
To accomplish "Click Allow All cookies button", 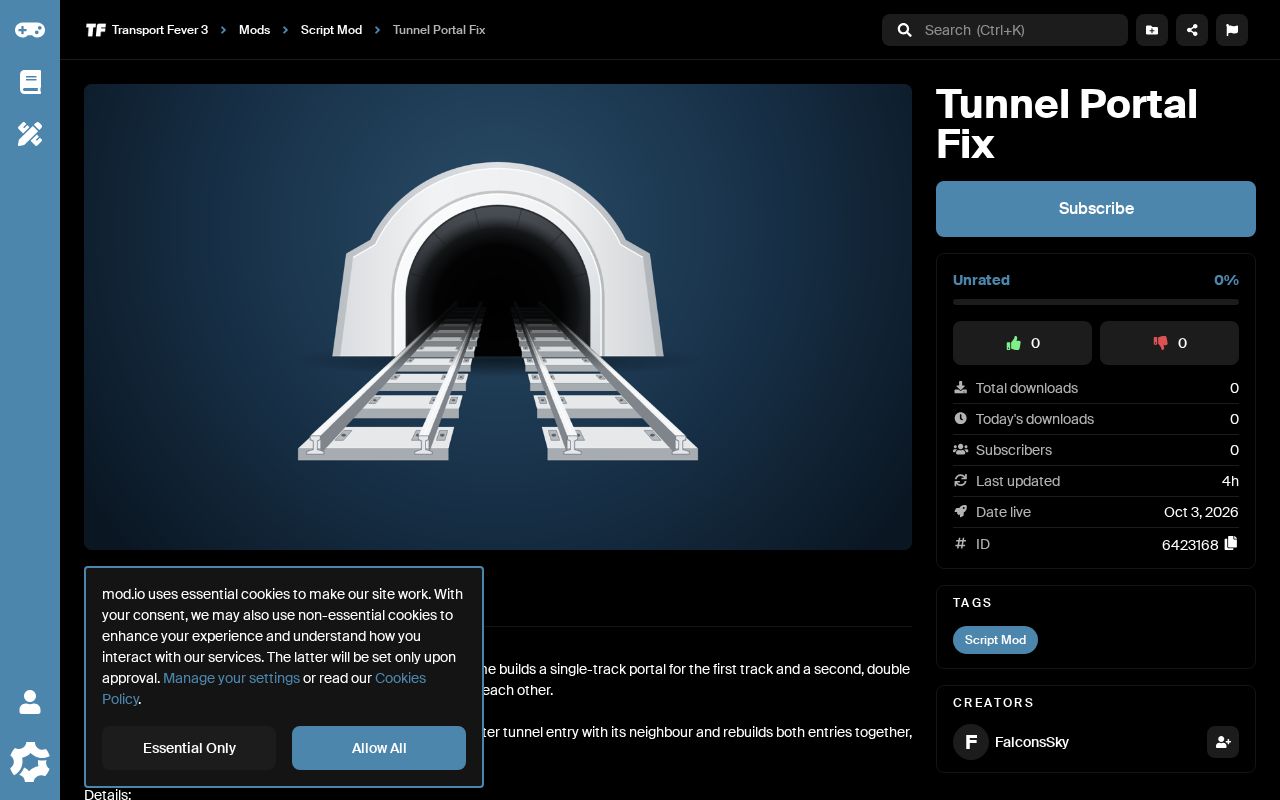I will tap(379, 748).
